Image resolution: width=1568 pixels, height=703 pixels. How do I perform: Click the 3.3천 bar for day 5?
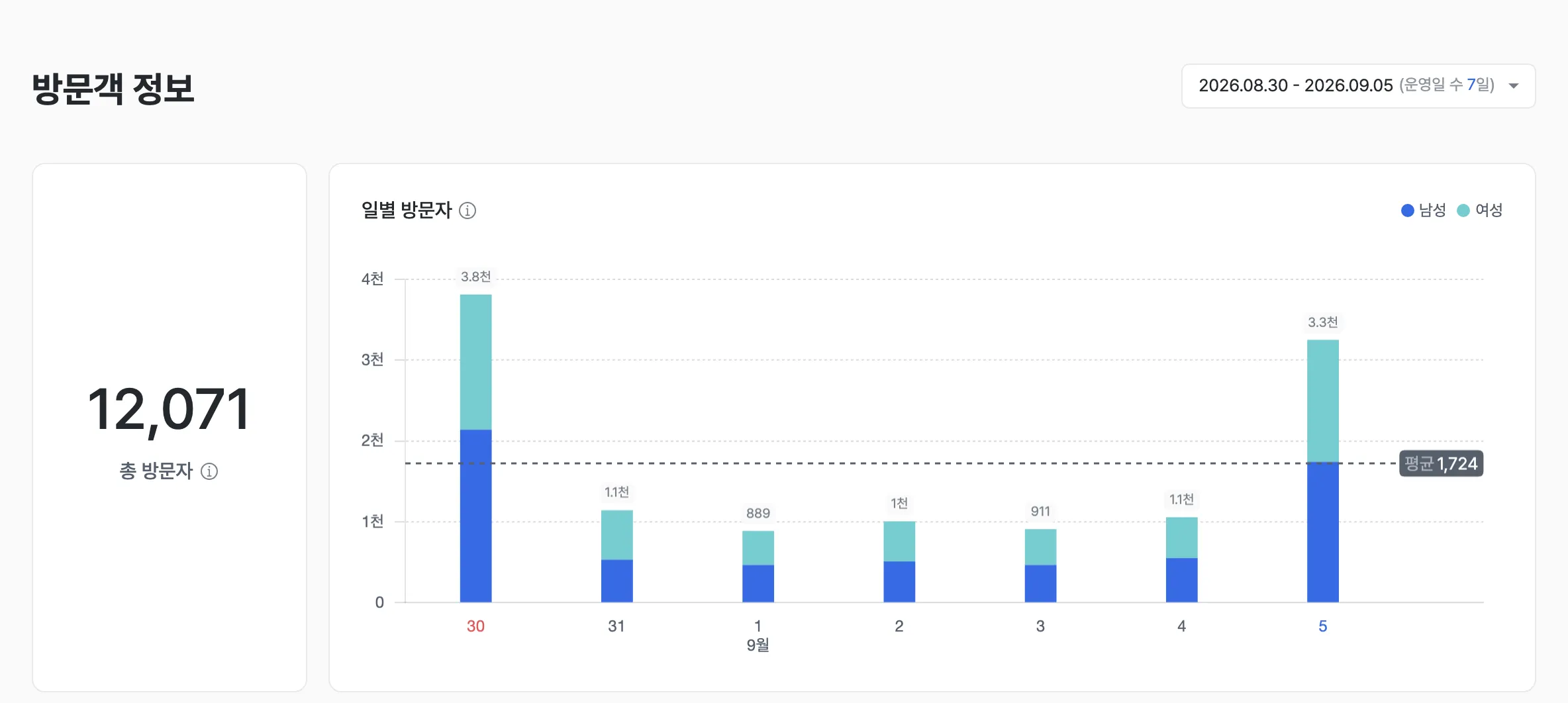pos(1323,471)
